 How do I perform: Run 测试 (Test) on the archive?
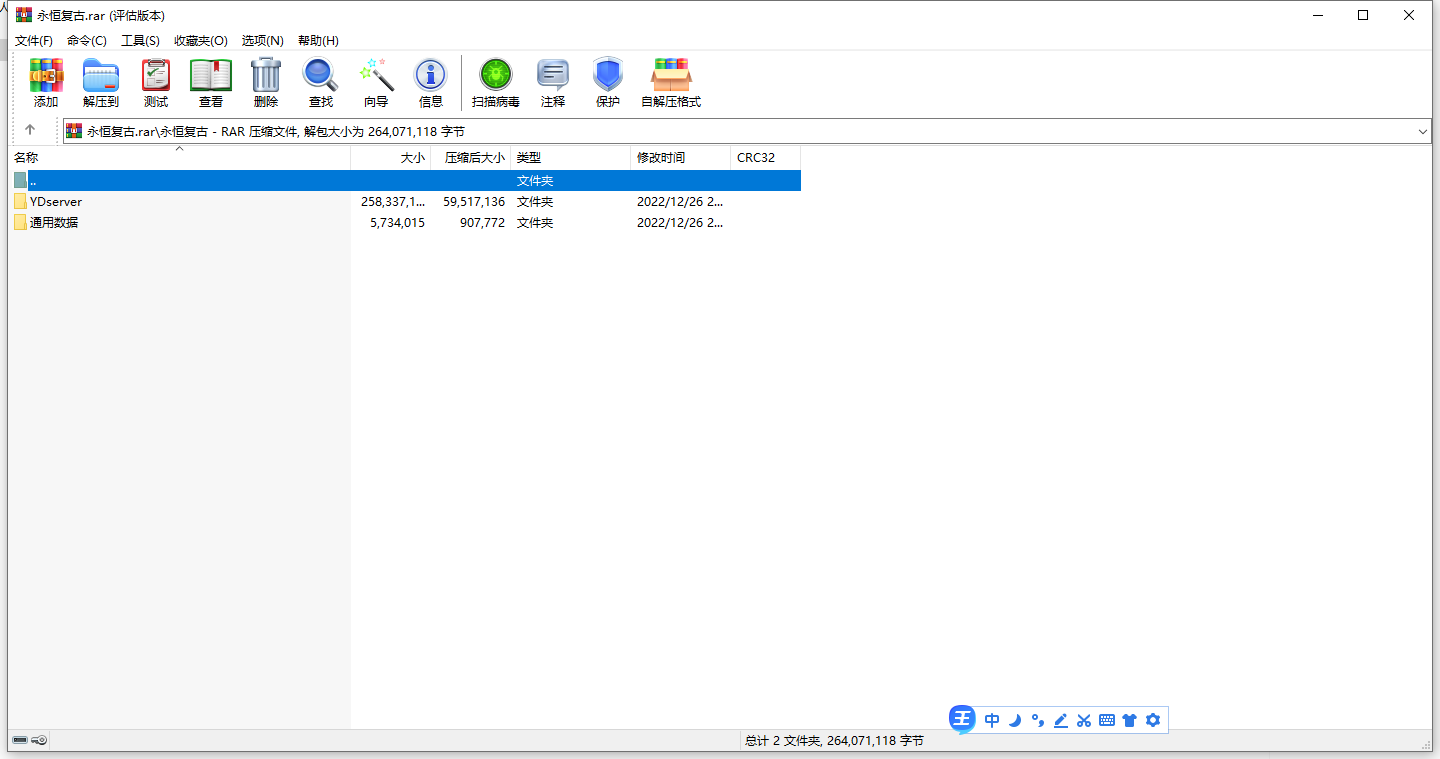[156, 76]
